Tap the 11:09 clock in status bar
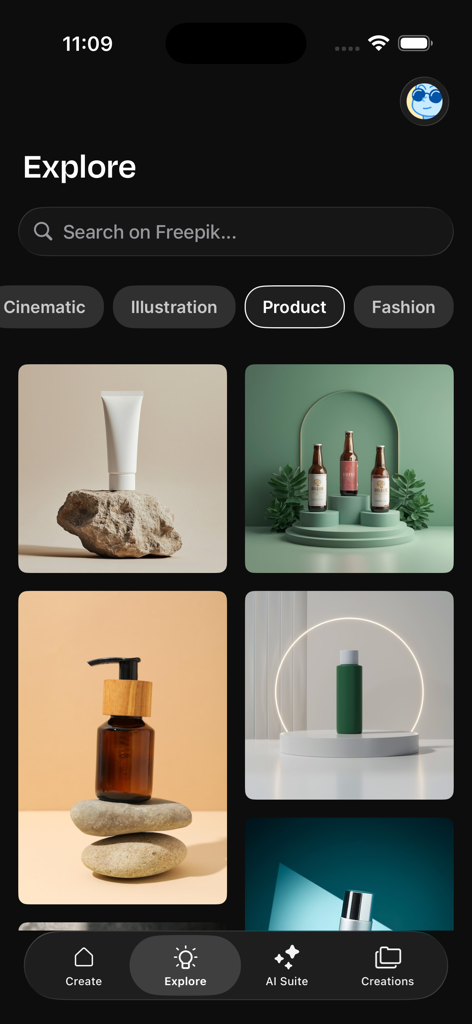 (87, 44)
